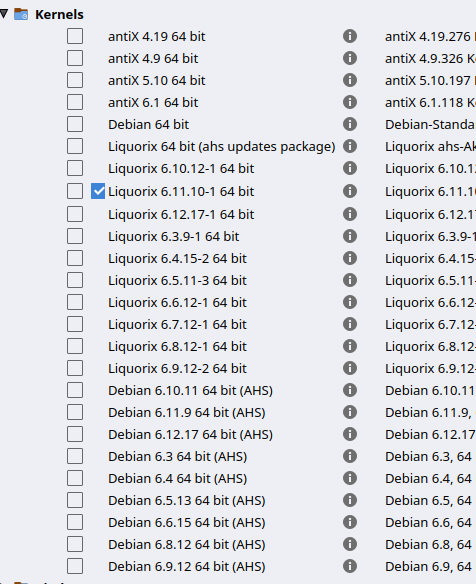The height and width of the screenshot is (584, 476).
Task: Check the Liquorix 6.10.12-1 checkbox
Action: point(75,168)
